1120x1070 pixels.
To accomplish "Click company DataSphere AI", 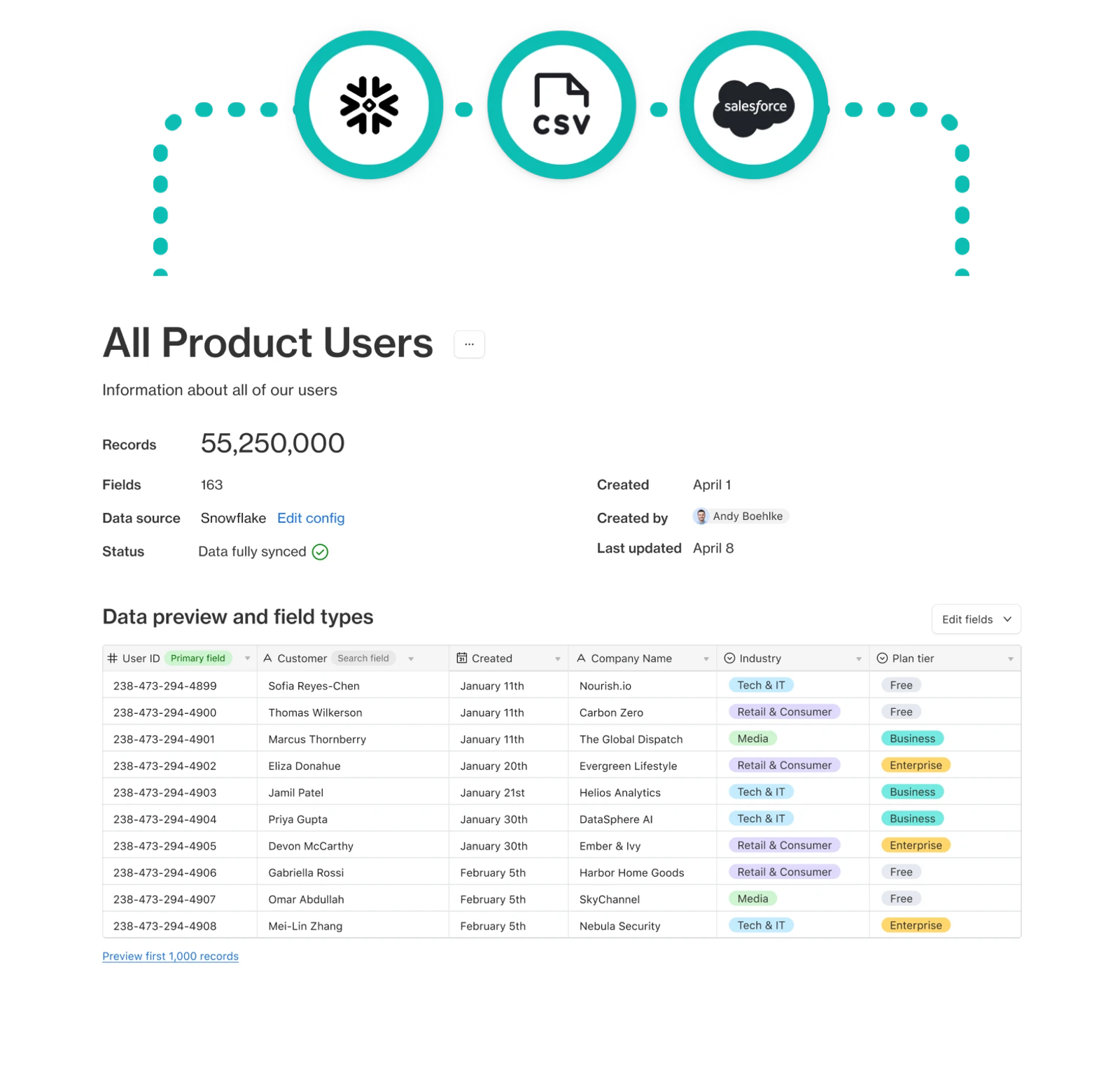I will [x=616, y=819].
